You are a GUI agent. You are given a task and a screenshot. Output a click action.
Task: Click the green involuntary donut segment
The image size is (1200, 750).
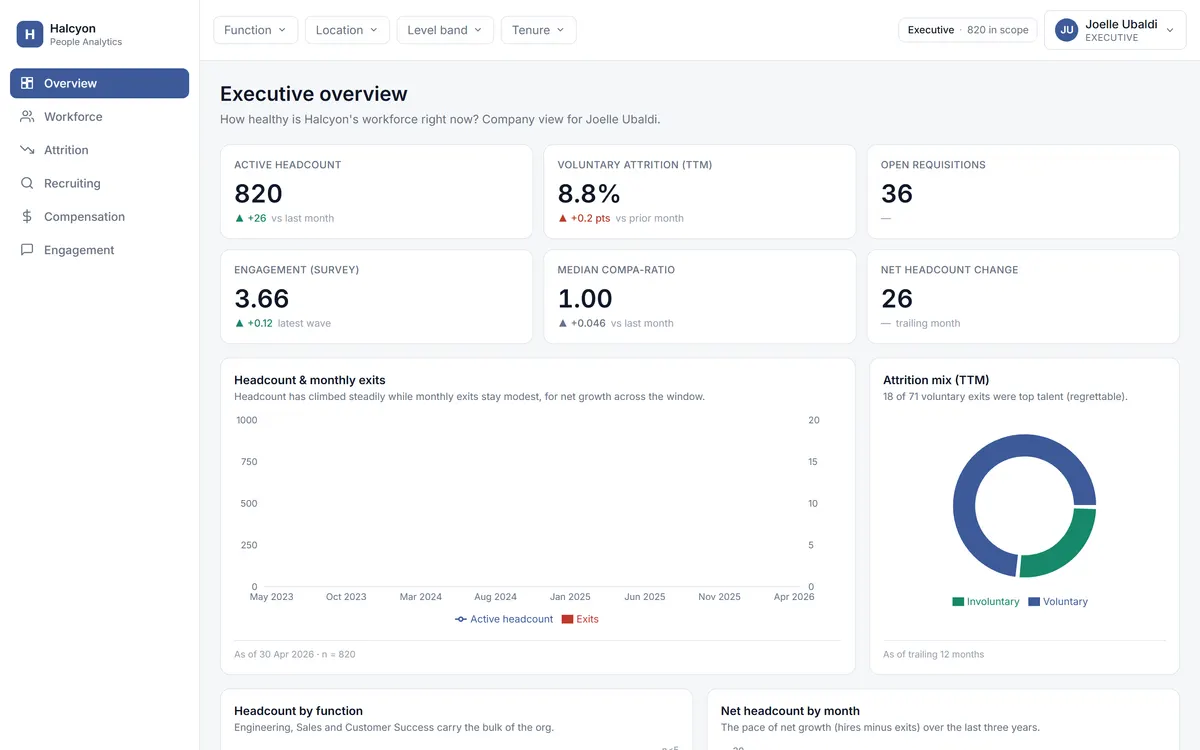[x=1064, y=548]
